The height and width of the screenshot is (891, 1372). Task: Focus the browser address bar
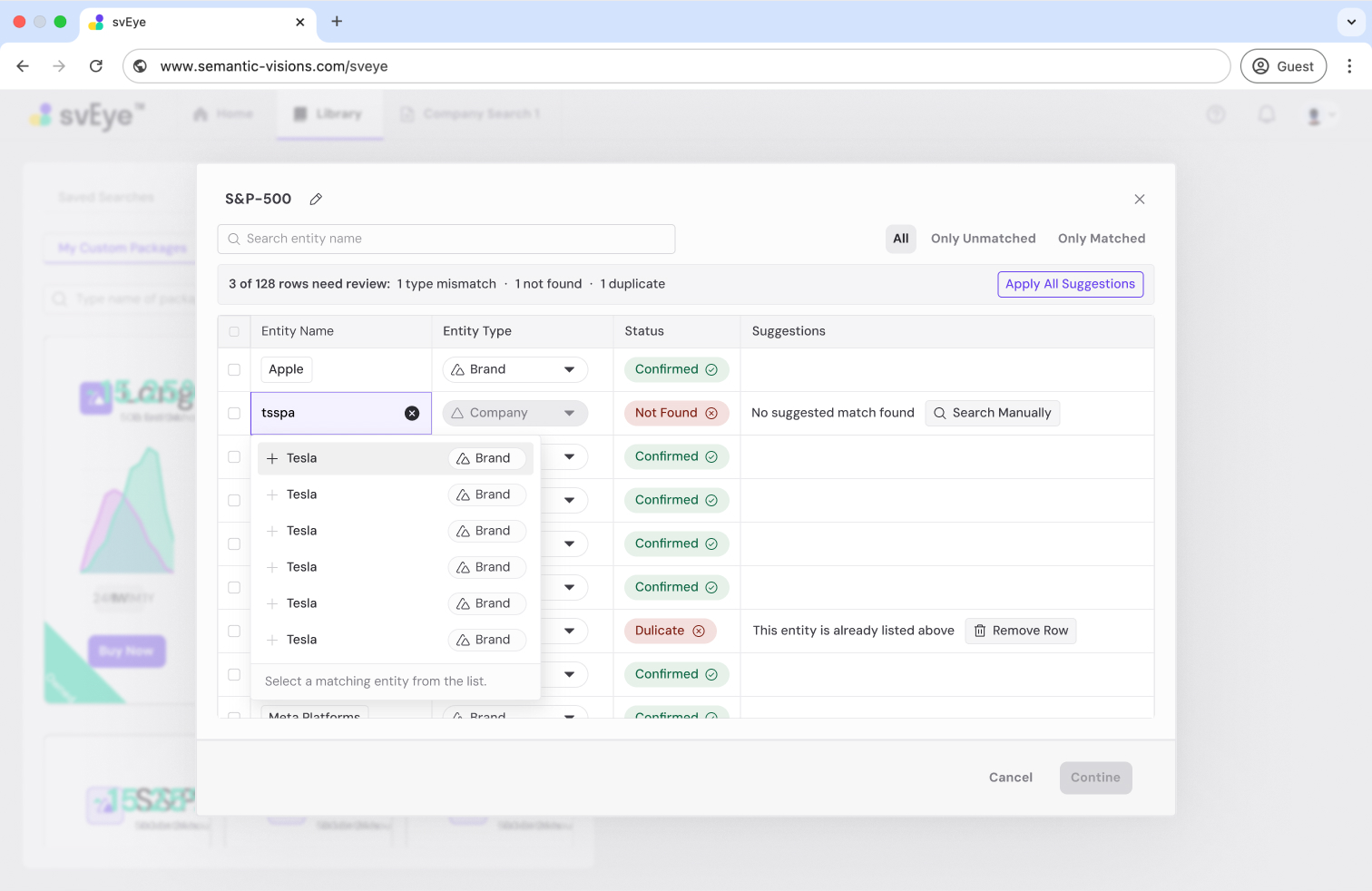click(677, 66)
